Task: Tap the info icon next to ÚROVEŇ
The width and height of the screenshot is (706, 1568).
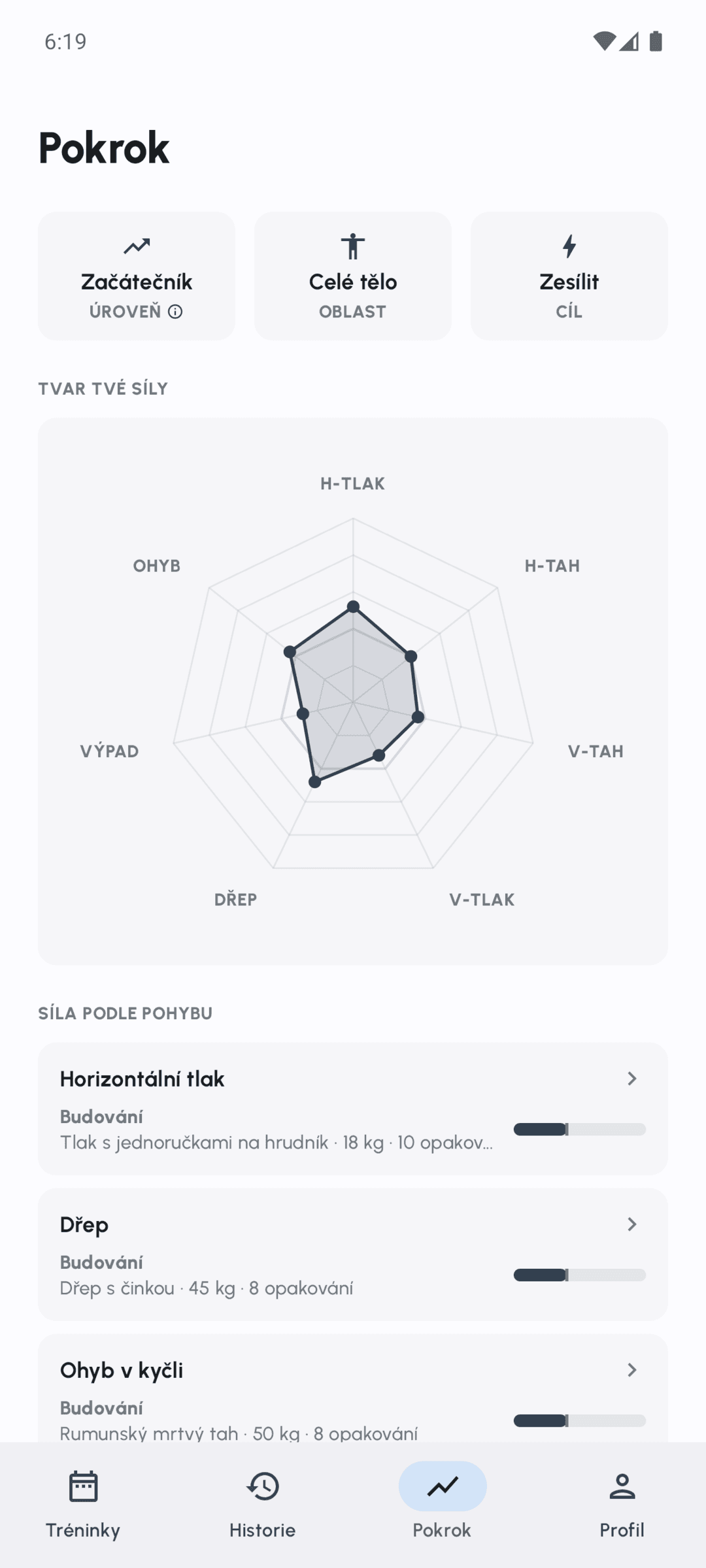Action: pyautogui.click(x=175, y=312)
